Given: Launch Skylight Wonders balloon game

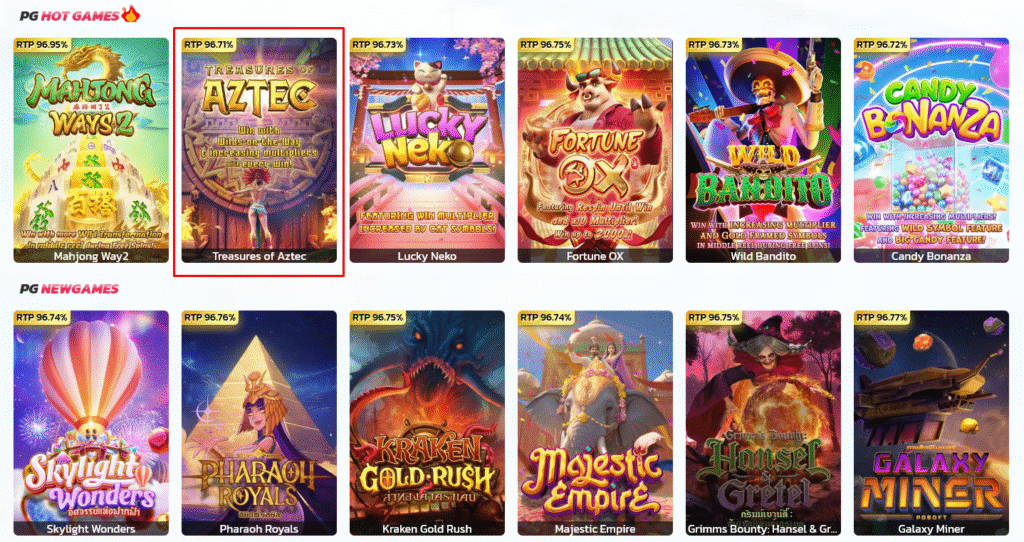Looking at the screenshot, I should (91, 423).
